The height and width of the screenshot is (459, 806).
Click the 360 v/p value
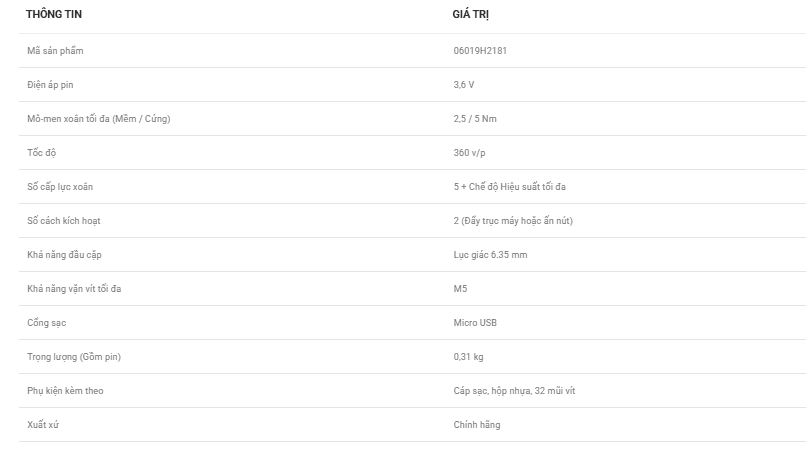pyautogui.click(x=469, y=153)
